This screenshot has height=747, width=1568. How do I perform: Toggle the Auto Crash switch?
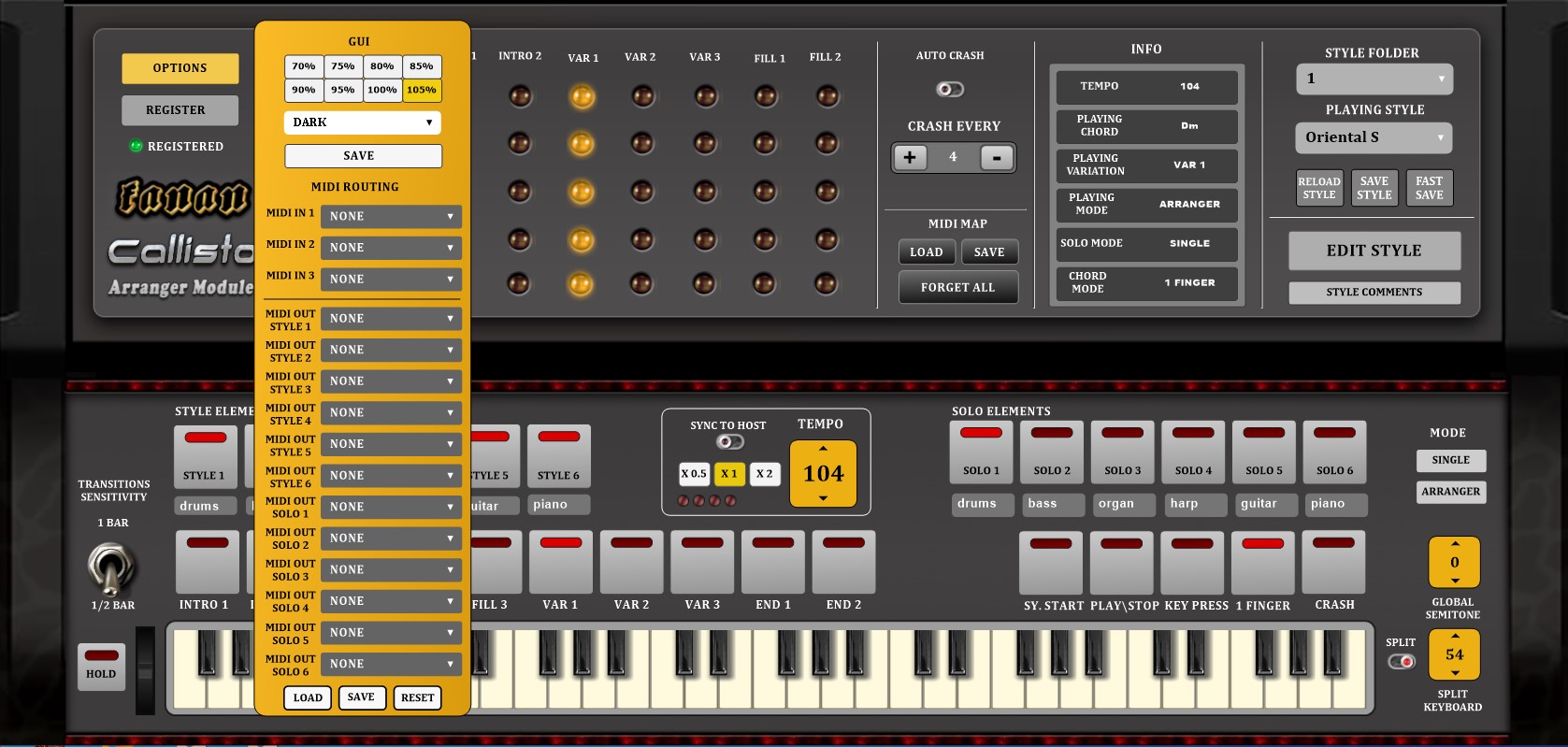click(950, 89)
